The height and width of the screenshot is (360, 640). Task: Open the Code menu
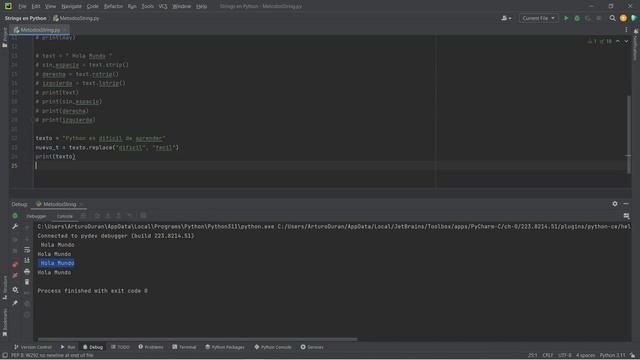(93, 6)
